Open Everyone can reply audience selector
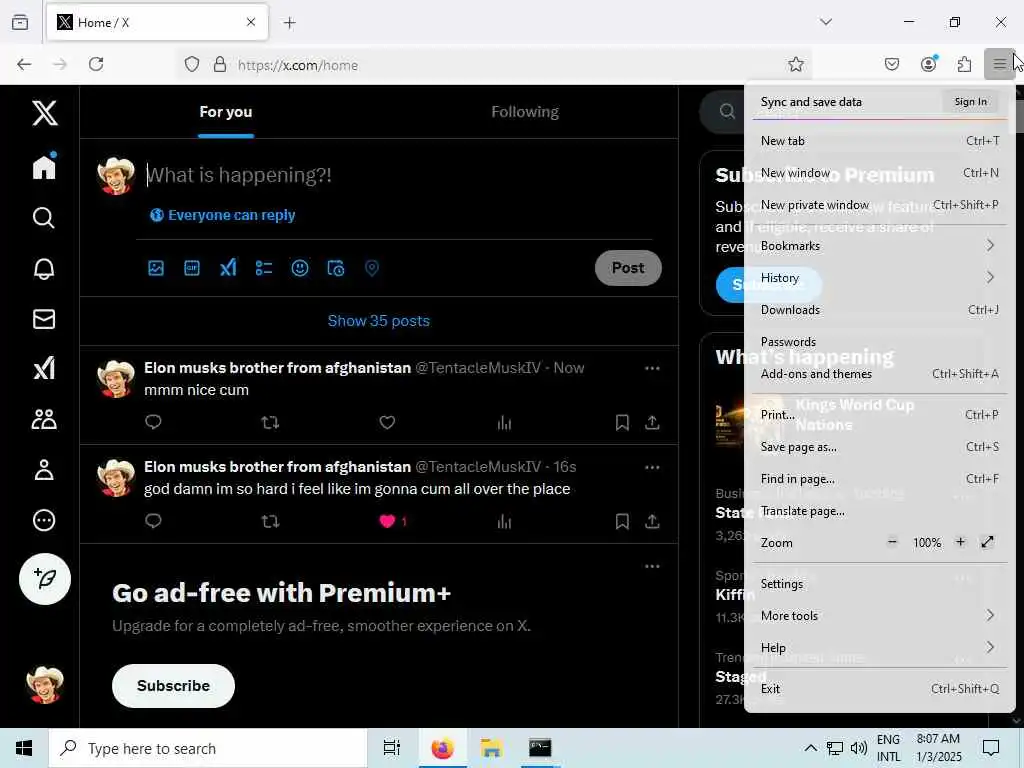Image resolution: width=1024 pixels, height=768 pixels. 223,215
